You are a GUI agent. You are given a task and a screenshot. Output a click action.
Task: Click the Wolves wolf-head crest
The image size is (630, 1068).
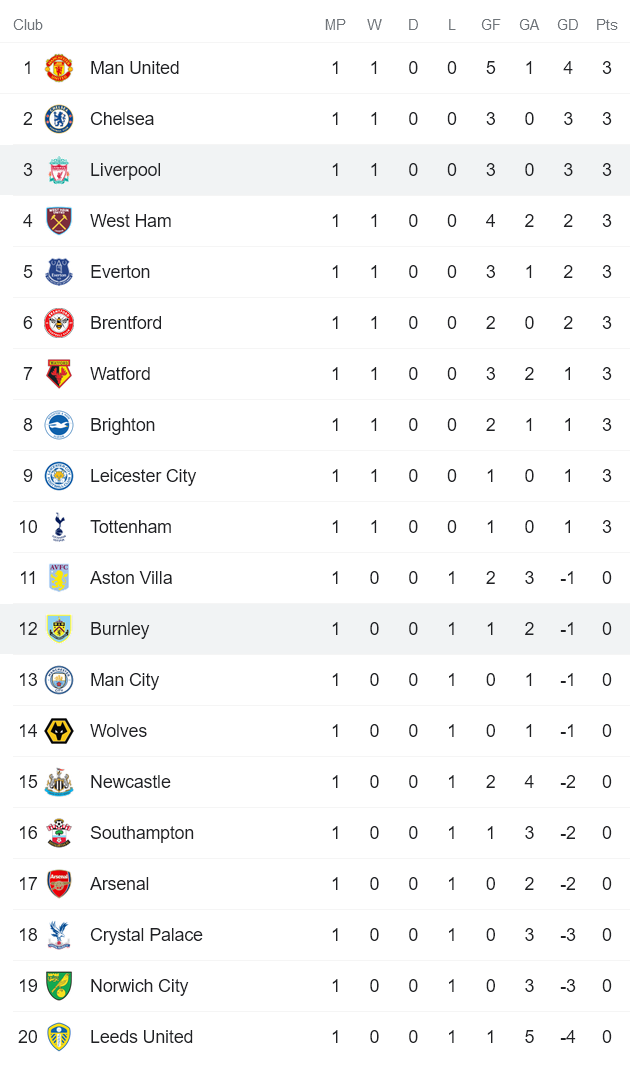[x=60, y=731]
